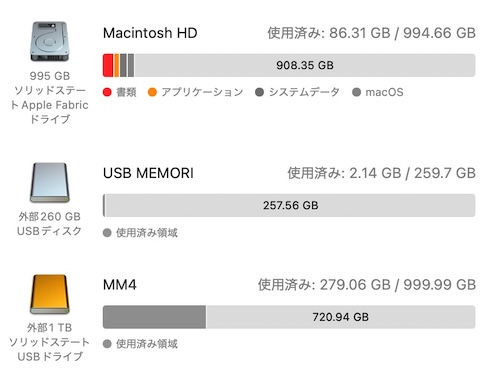500x384 pixels.
Task: Click the orange MM4 external drive icon
Action: [50, 294]
